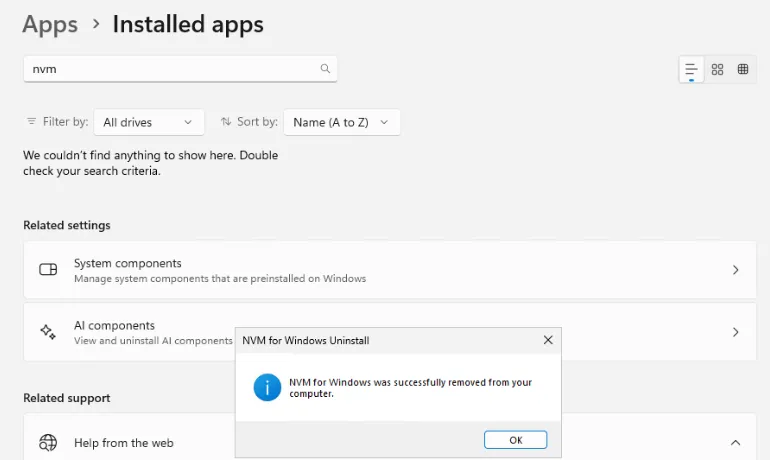The image size is (770, 460).
Task: Switch to grid view layout
Action: (717, 69)
